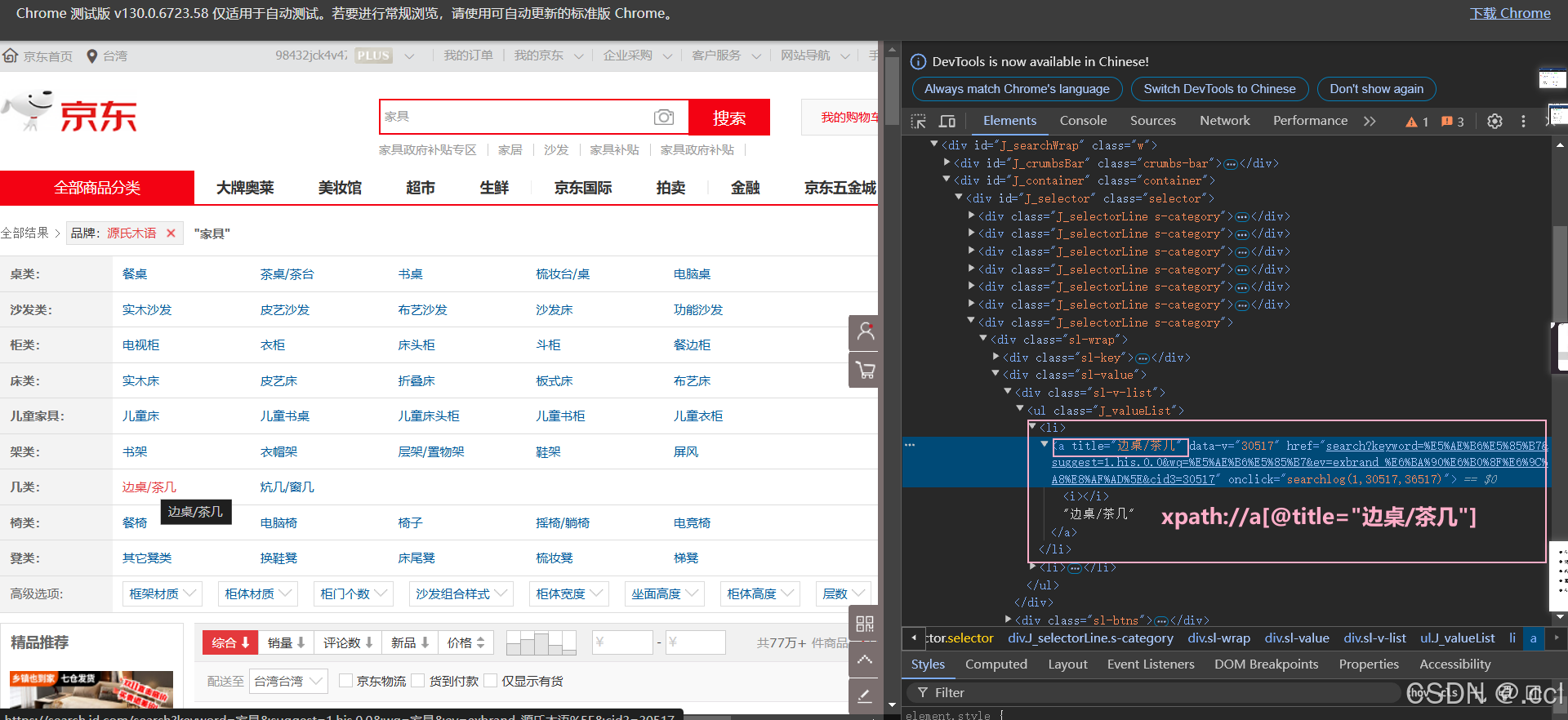Screen dimensions: 1568x720
Task: Sort by 价格
Action: [x=465, y=643]
